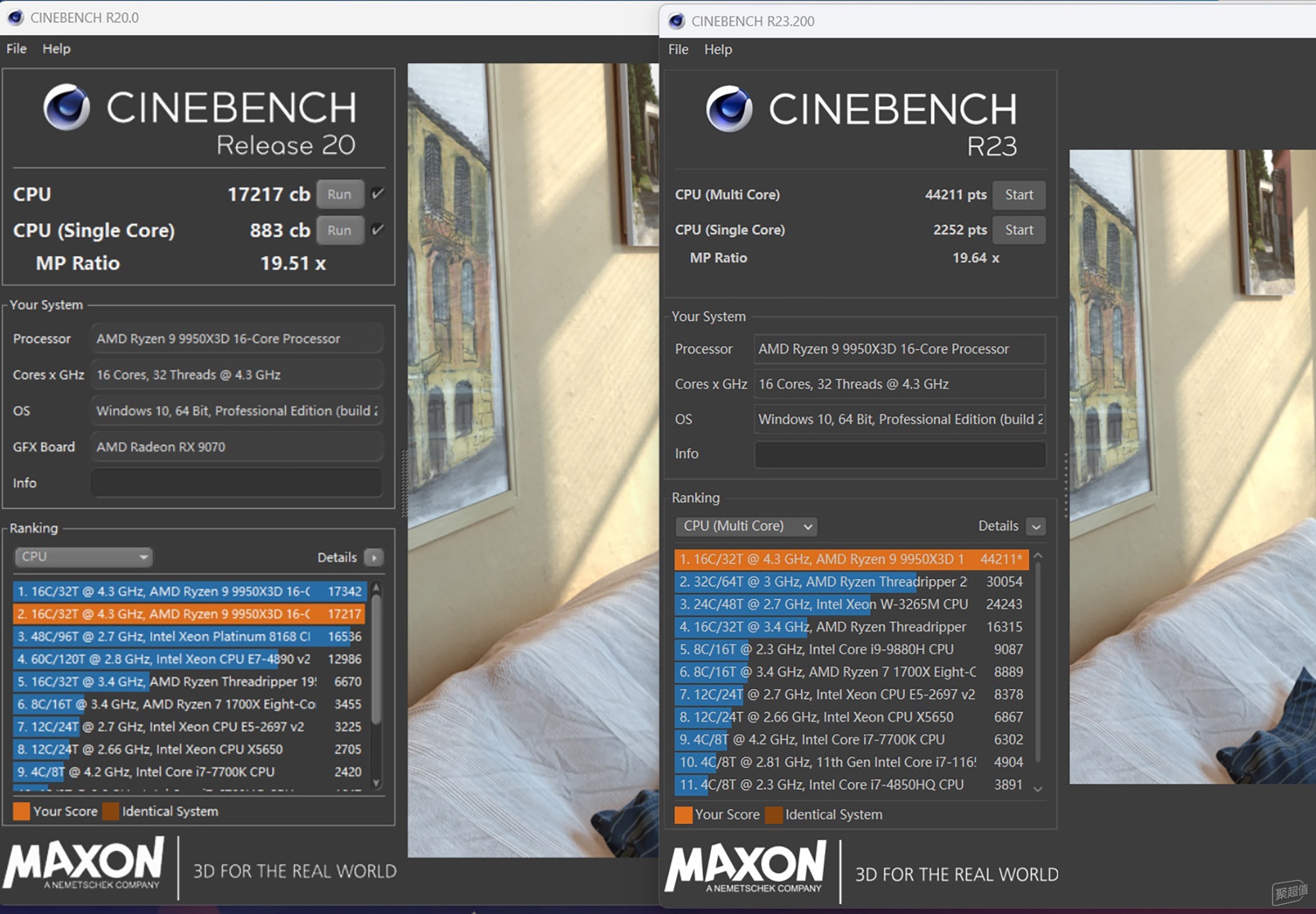
Task: Click the Cinebench R23 title bar icon
Action: click(x=676, y=21)
